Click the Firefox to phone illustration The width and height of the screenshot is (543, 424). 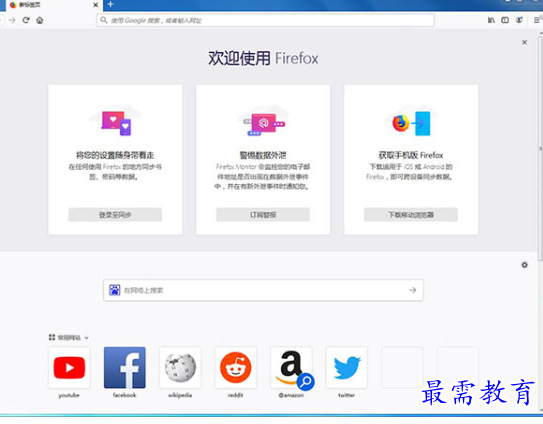coord(411,123)
